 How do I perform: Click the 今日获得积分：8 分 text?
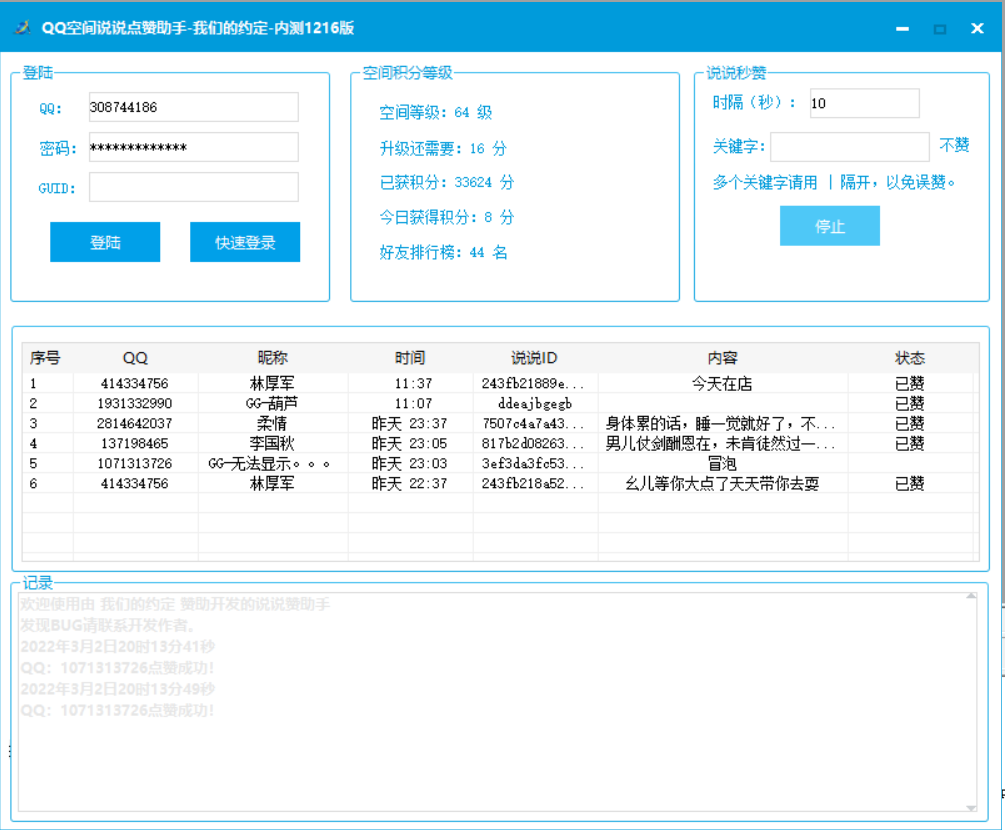(447, 217)
